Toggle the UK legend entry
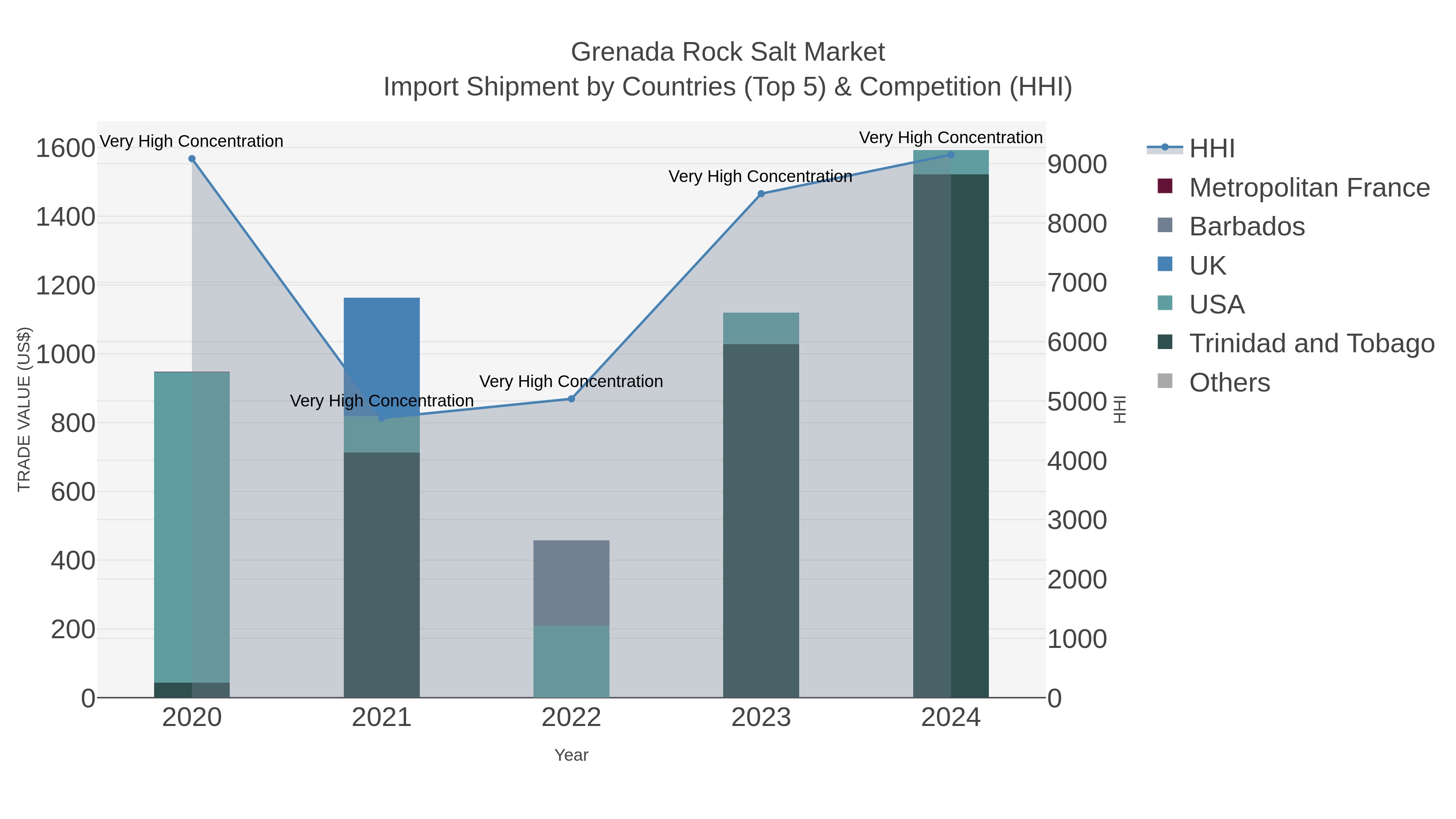 1191,265
